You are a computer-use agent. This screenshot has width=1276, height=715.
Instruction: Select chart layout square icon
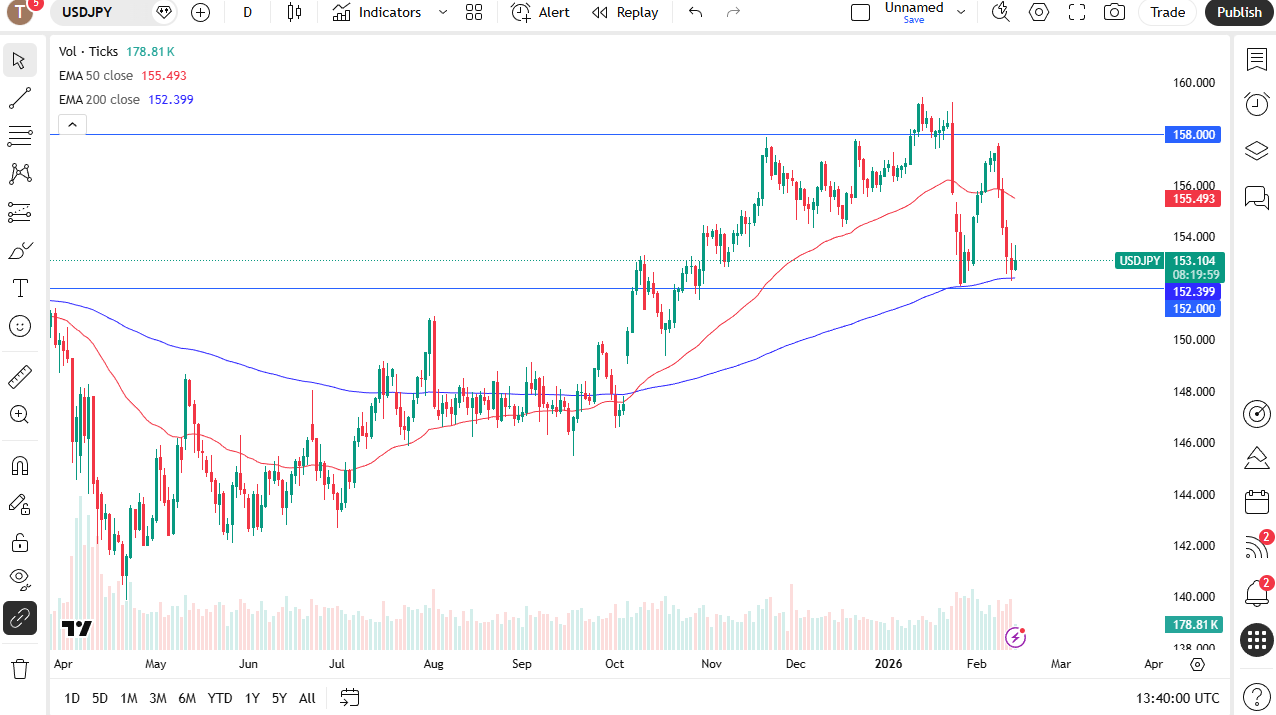[x=860, y=12]
